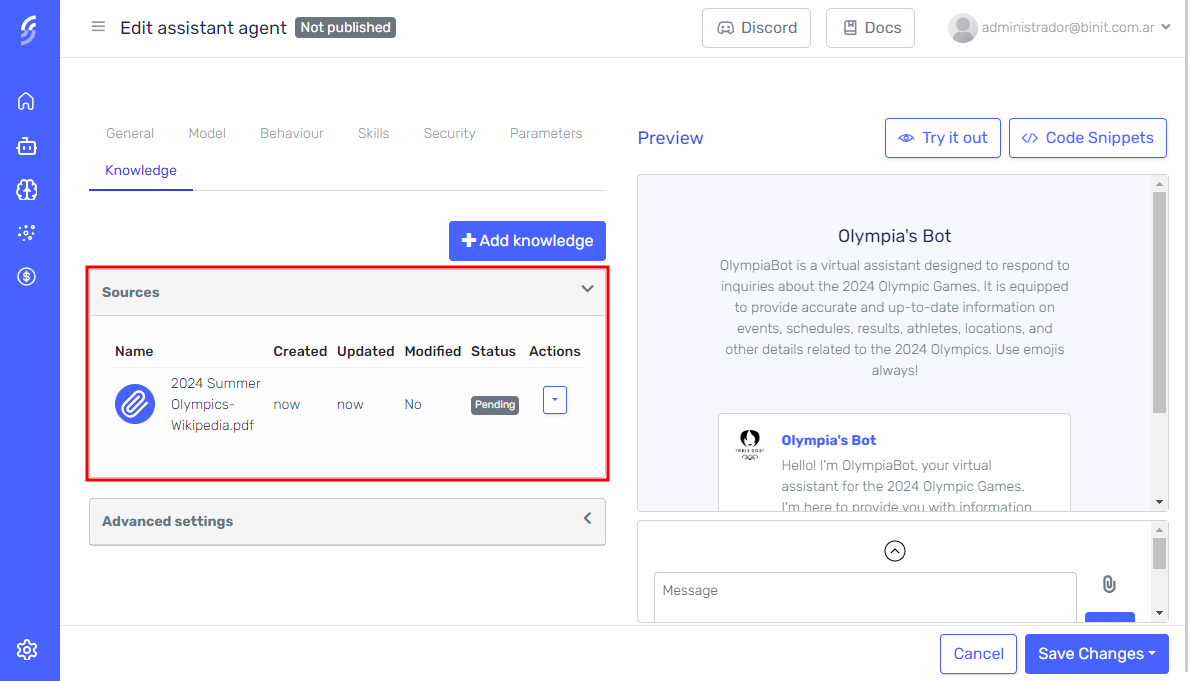Image resolution: width=1188 pixels, height=681 pixels.
Task: Switch to the Model tab
Action: 207,133
